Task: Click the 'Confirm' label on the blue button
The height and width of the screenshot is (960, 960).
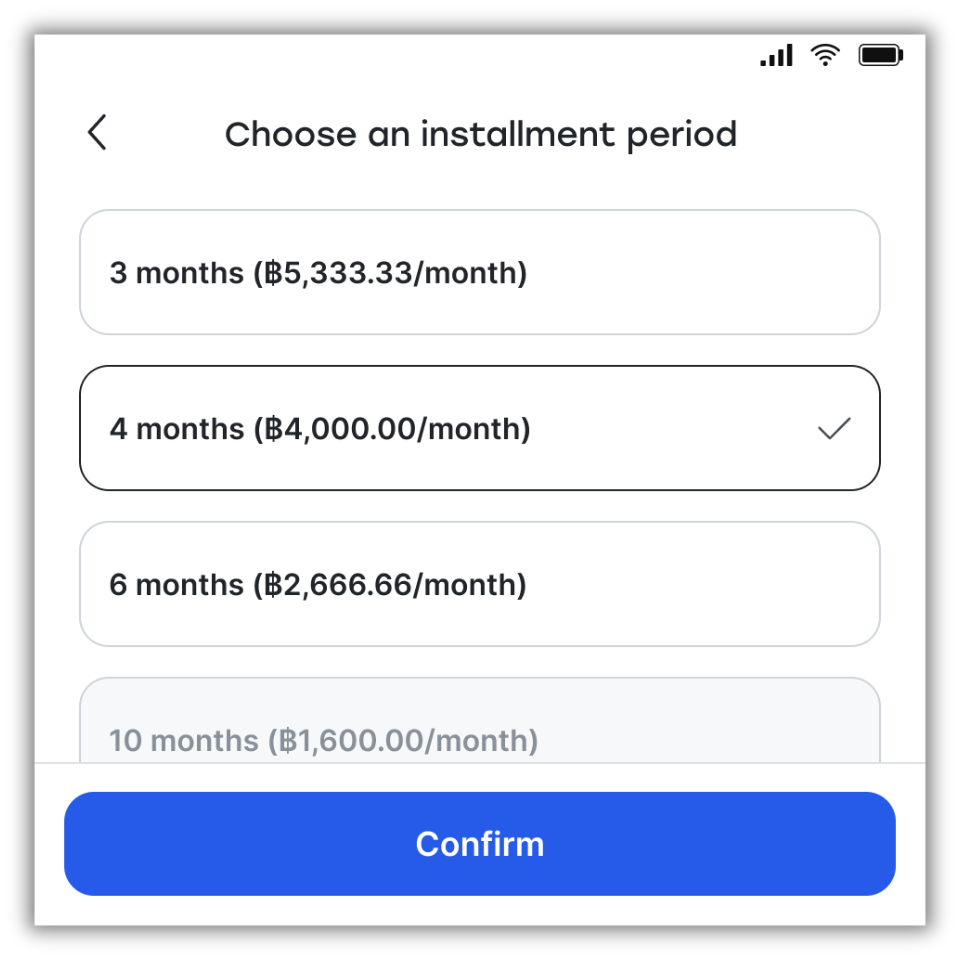Action: click(479, 844)
